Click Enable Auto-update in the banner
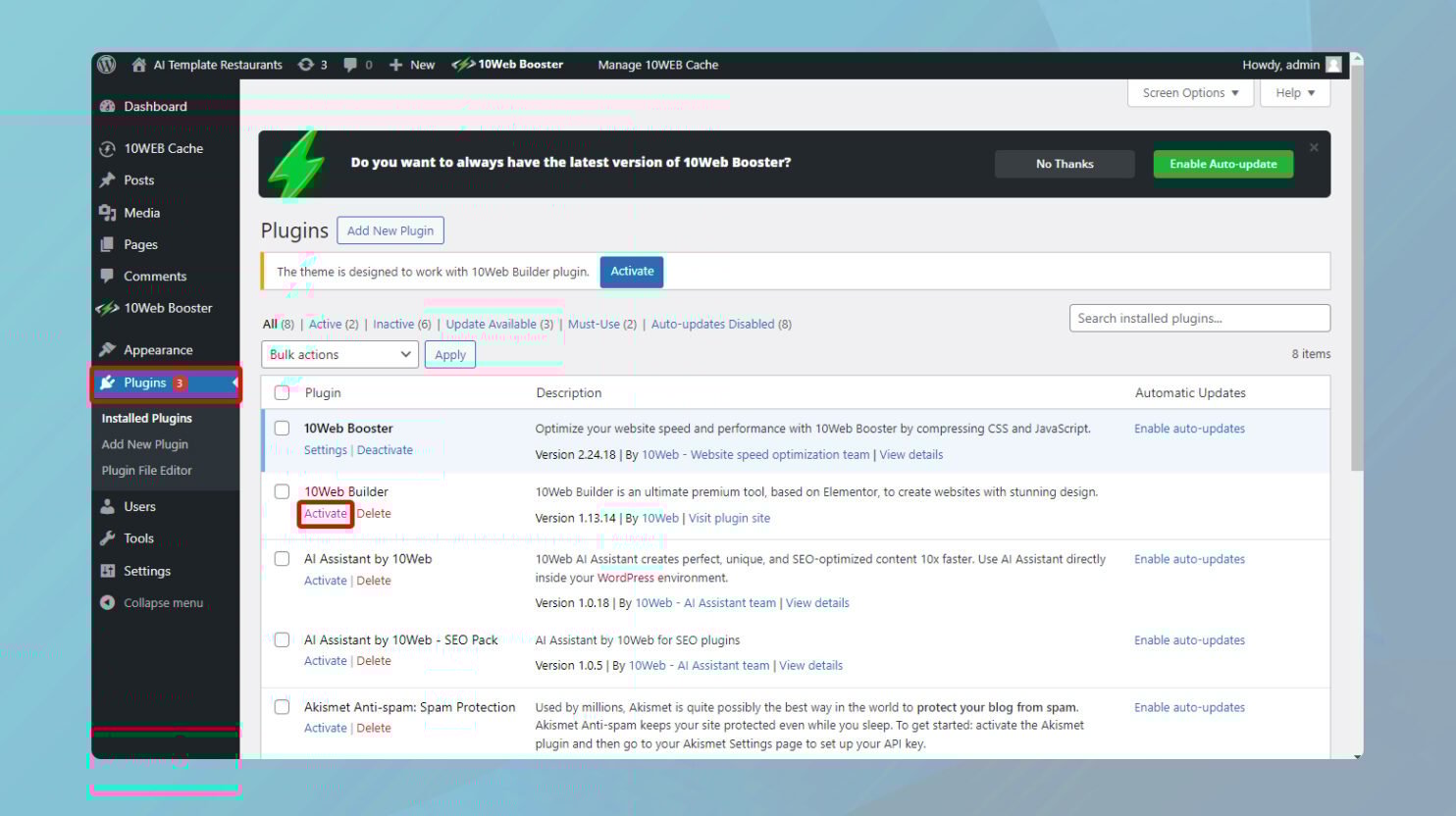The height and width of the screenshot is (816, 1456). coord(1222,164)
